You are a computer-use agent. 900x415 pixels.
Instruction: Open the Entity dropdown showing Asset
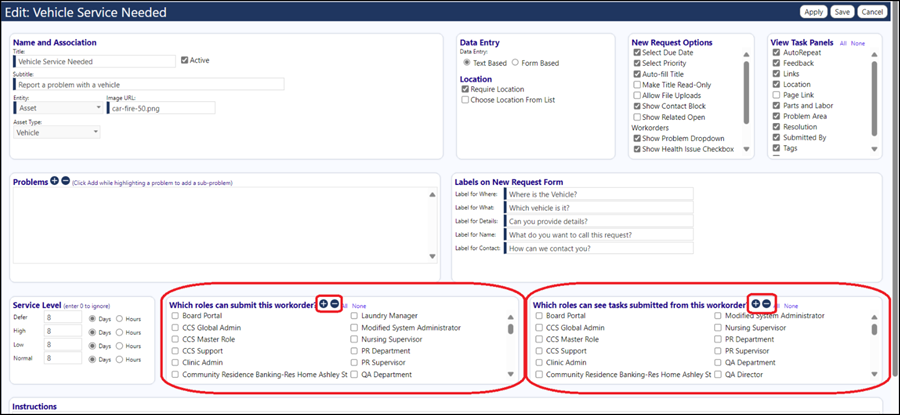click(57, 107)
